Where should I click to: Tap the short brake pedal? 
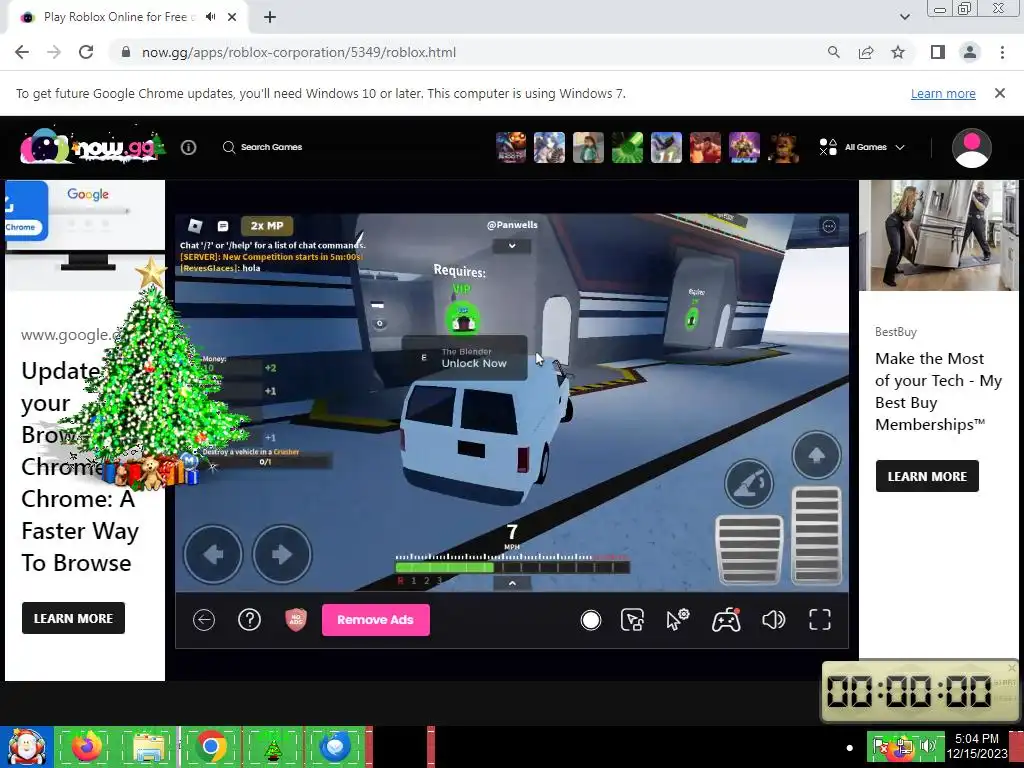(x=749, y=549)
